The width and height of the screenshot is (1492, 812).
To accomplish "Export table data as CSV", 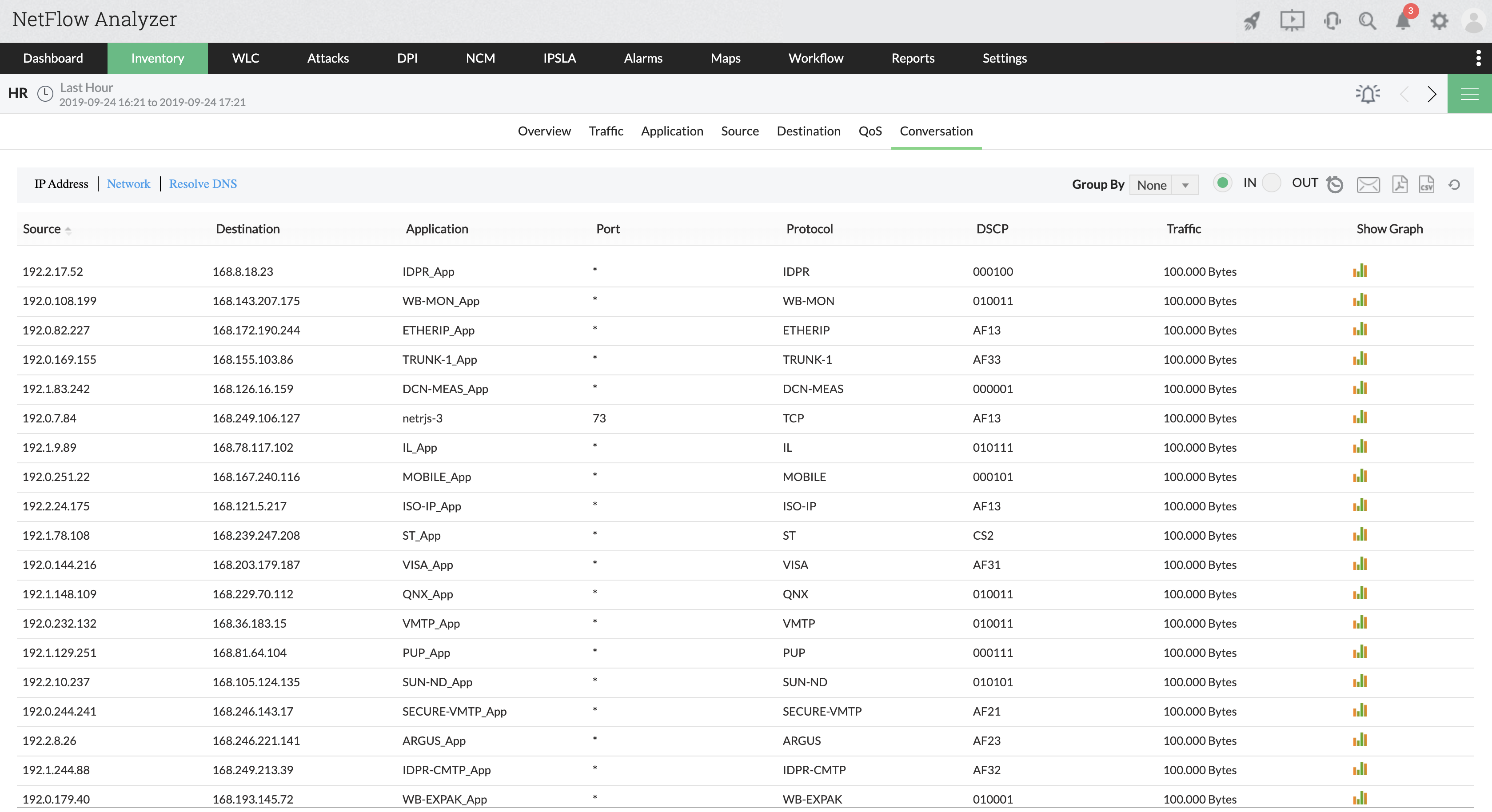I will 1426,184.
